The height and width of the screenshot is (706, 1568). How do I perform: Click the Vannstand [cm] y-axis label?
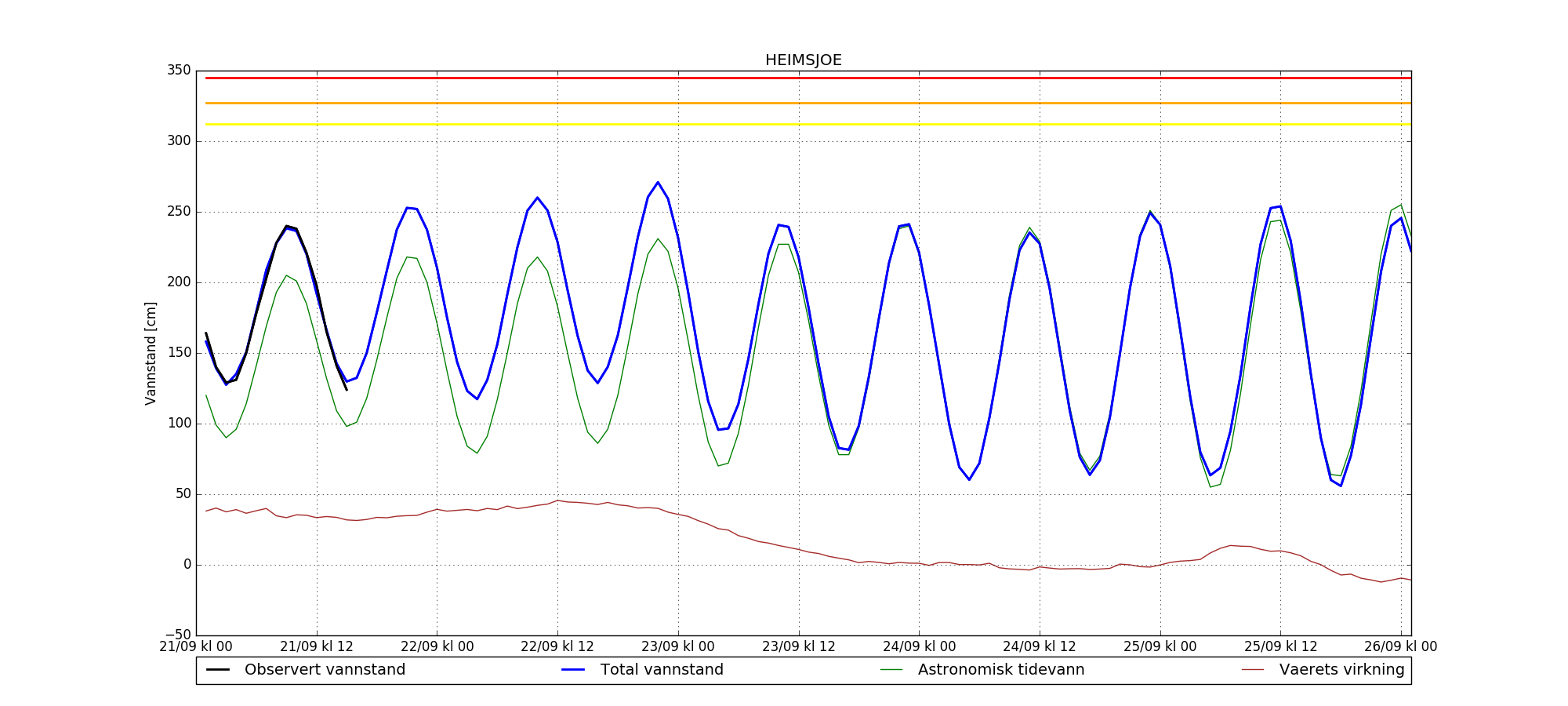pyautogui.click(x=151, y=353)
